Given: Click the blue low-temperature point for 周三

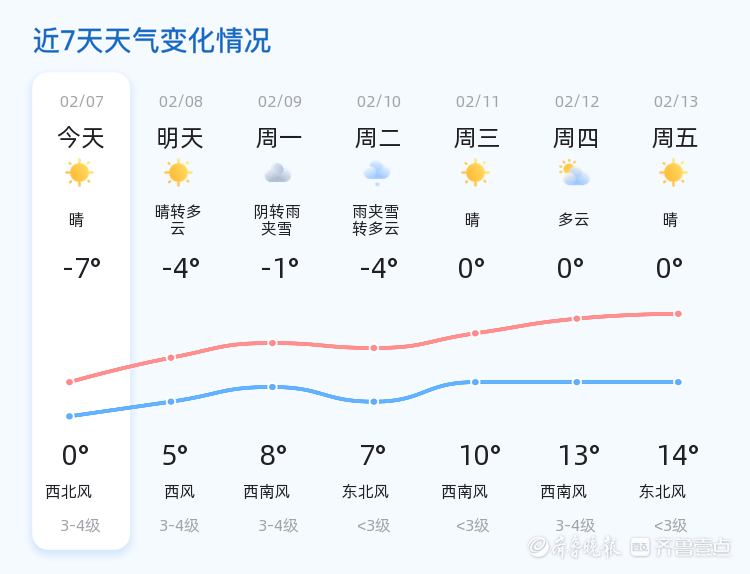Looking at the screenshot, I should (475, 382).
